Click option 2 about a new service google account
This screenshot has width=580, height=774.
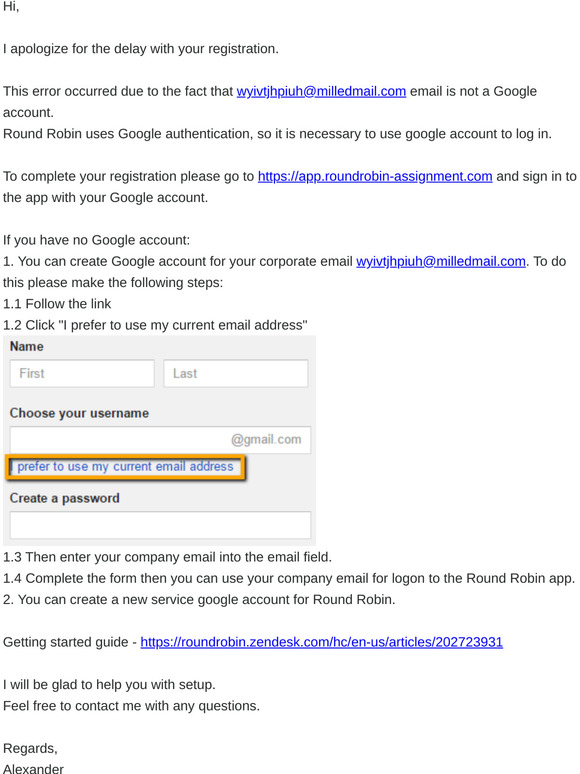pos(199,599)
